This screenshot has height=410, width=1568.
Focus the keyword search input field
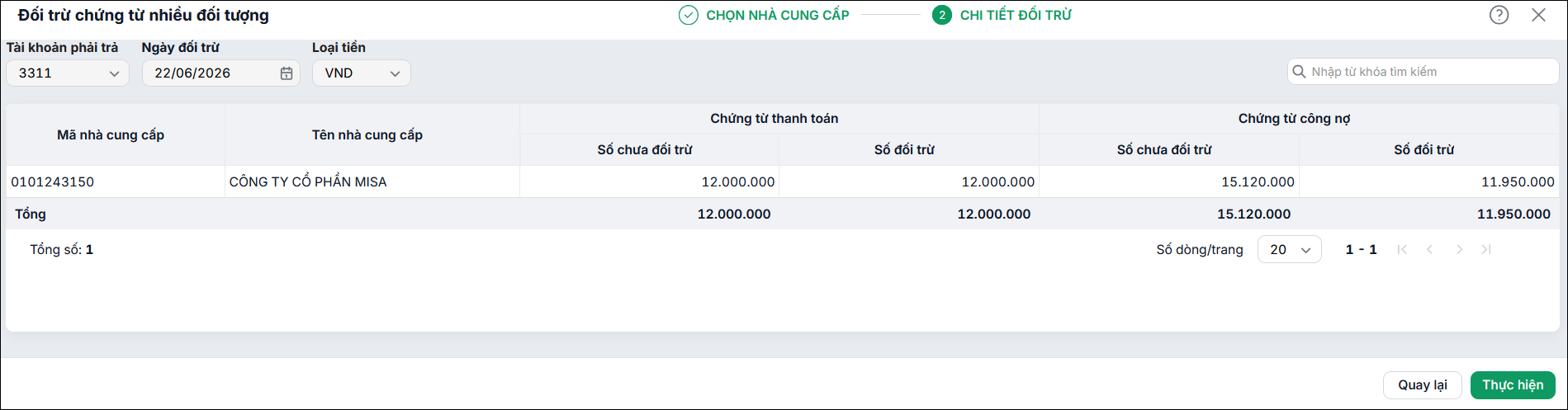click(1424, 72)
